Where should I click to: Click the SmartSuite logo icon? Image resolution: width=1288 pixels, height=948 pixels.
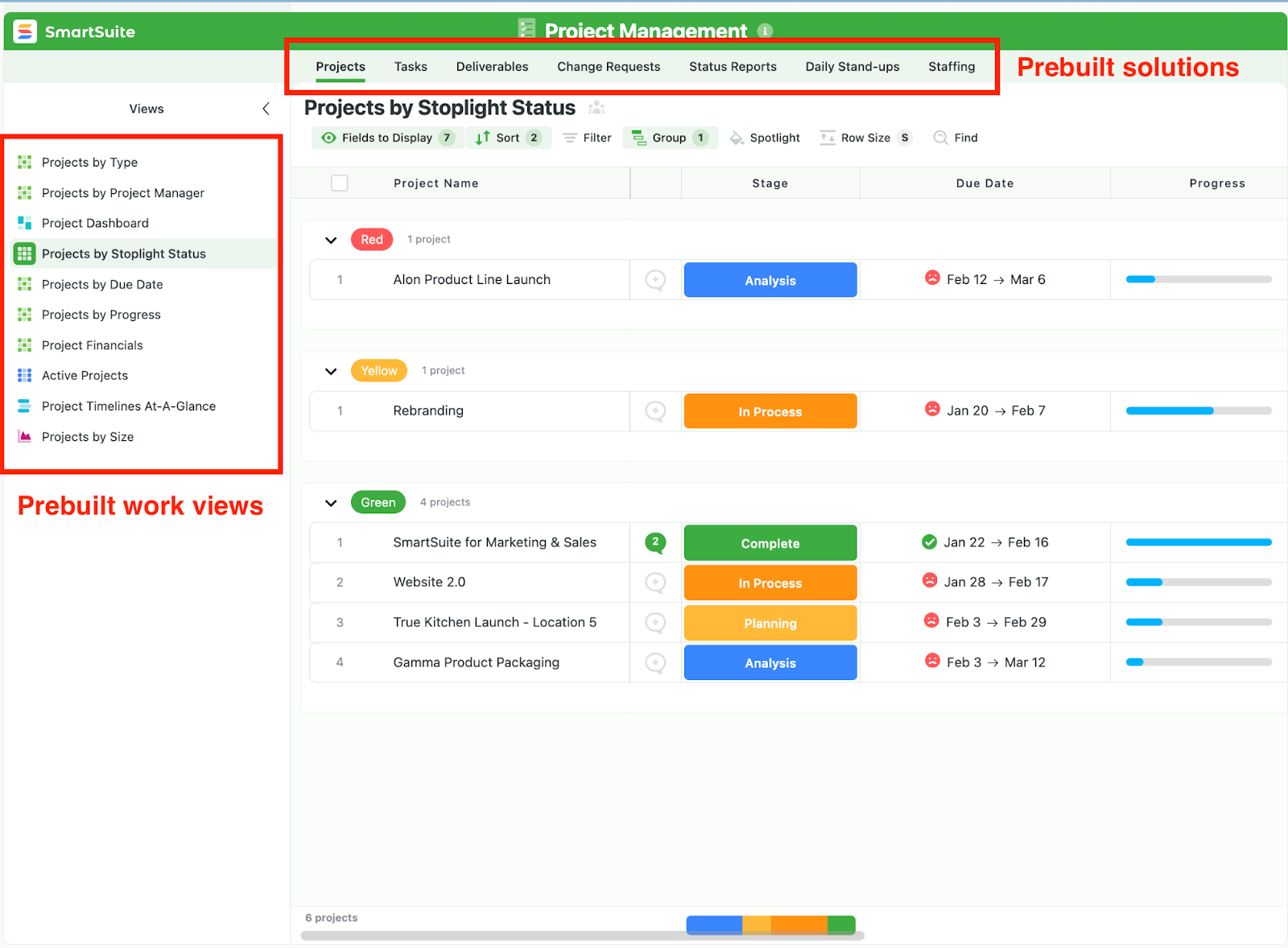click(x=25, y=31)
